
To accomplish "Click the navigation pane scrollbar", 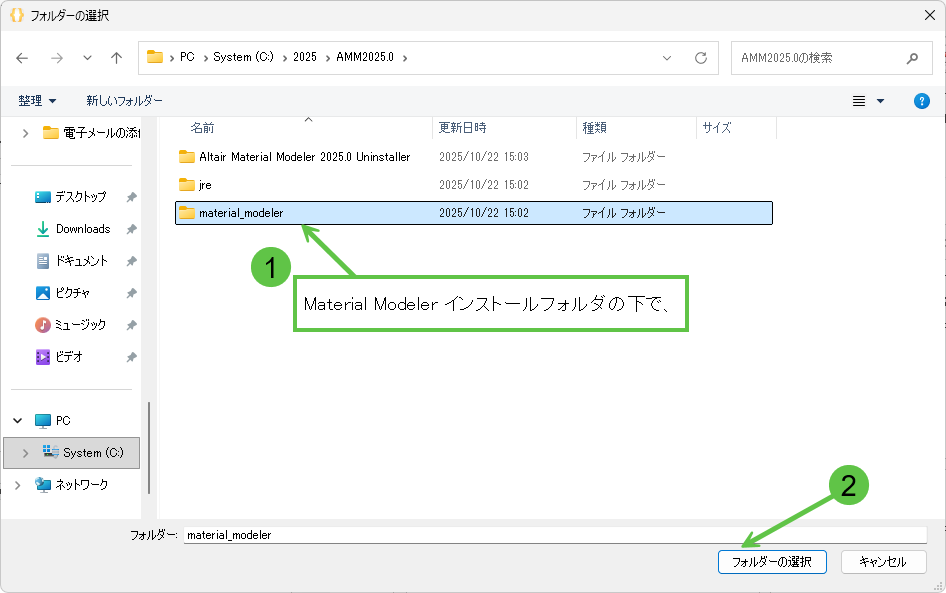I will pyautogui.click(x=149, y=448).
